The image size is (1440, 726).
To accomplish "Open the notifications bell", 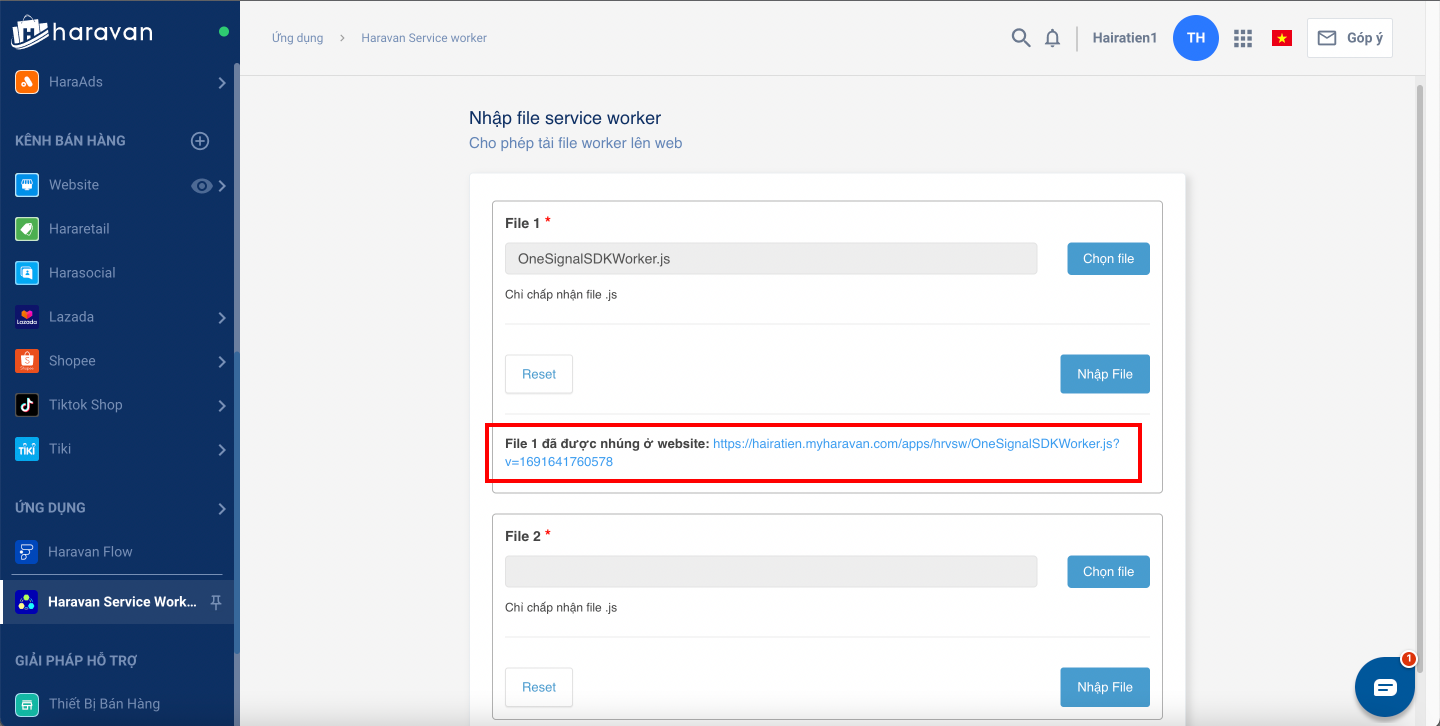I will click(1052, 38).
